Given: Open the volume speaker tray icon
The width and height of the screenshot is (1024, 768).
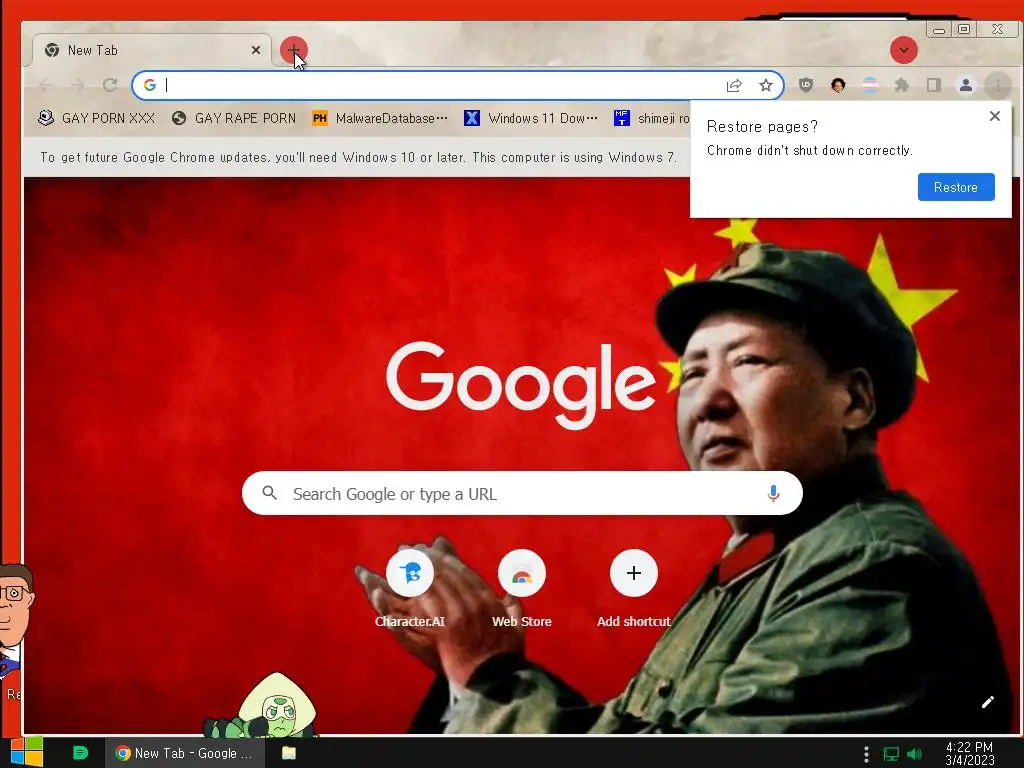Looking at the screenshot, I should pyautogui.click(x=914, y=754).
